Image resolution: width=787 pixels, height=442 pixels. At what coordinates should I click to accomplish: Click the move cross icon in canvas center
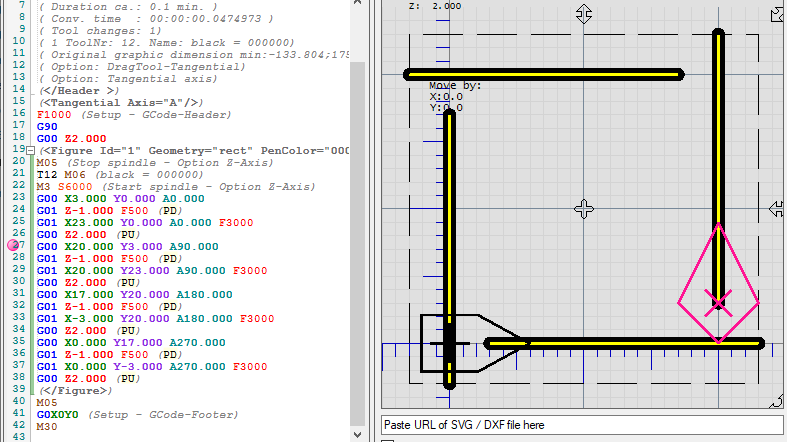[x=585, y=208]
